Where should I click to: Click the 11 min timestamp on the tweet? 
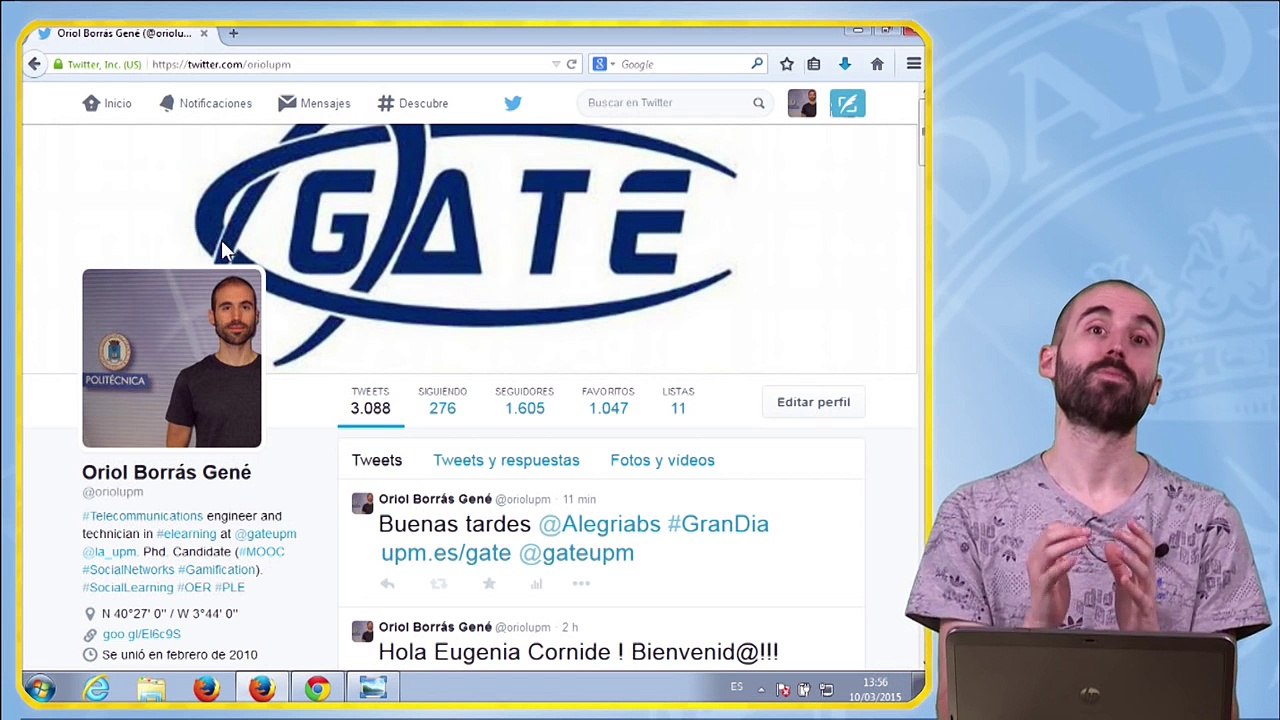coord(579,499)
